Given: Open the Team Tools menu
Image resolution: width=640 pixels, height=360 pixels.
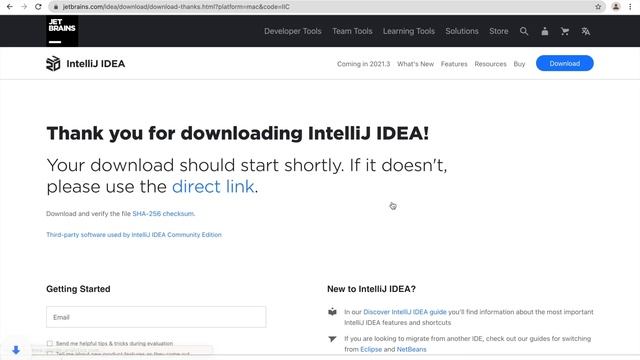Looking at the screenshot, I should (352, 31).
